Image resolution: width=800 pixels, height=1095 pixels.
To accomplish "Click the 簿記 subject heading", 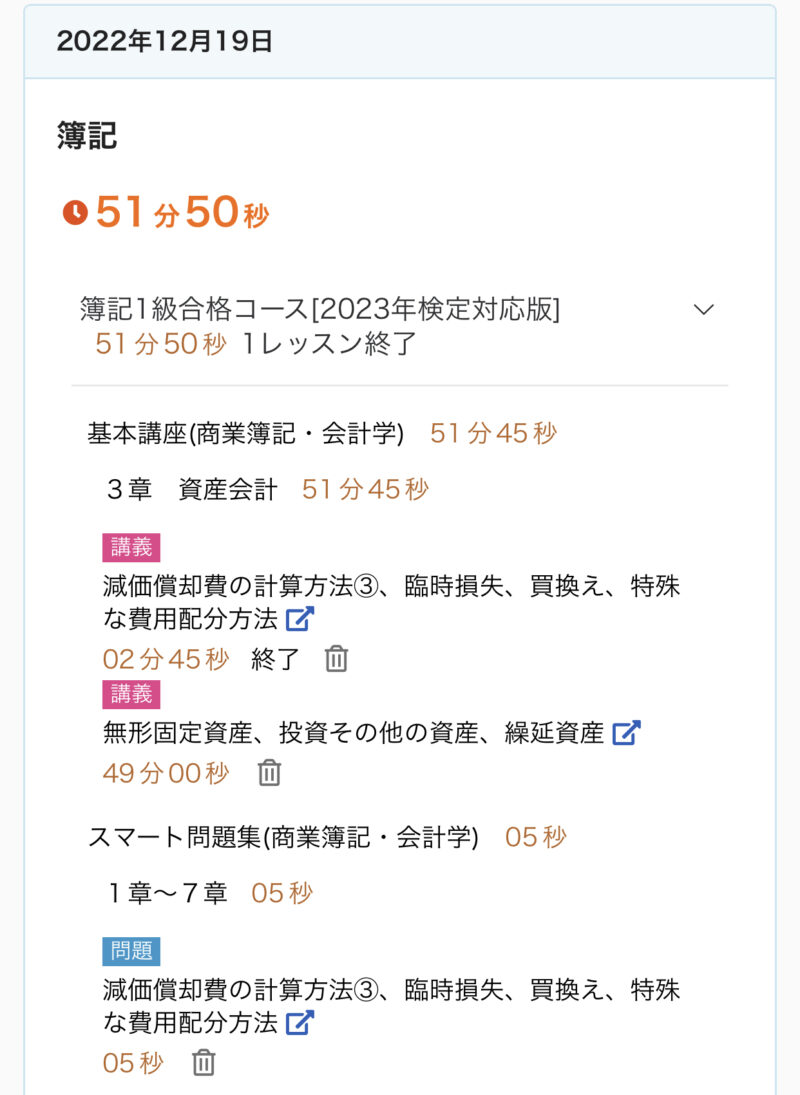I will click(87, 137).
